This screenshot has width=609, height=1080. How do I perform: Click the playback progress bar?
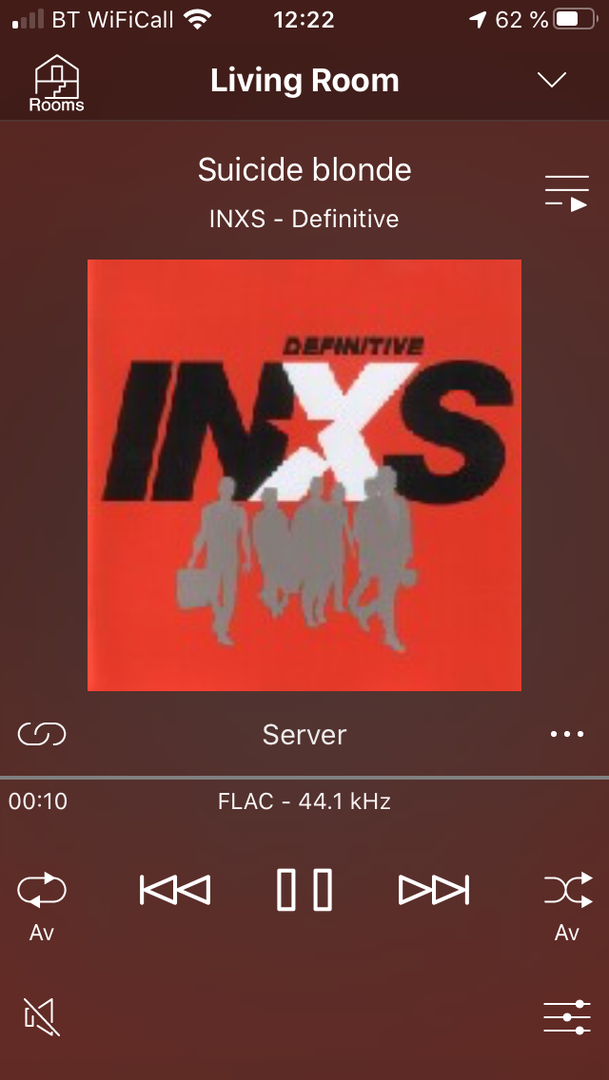[x=304, y=778]
